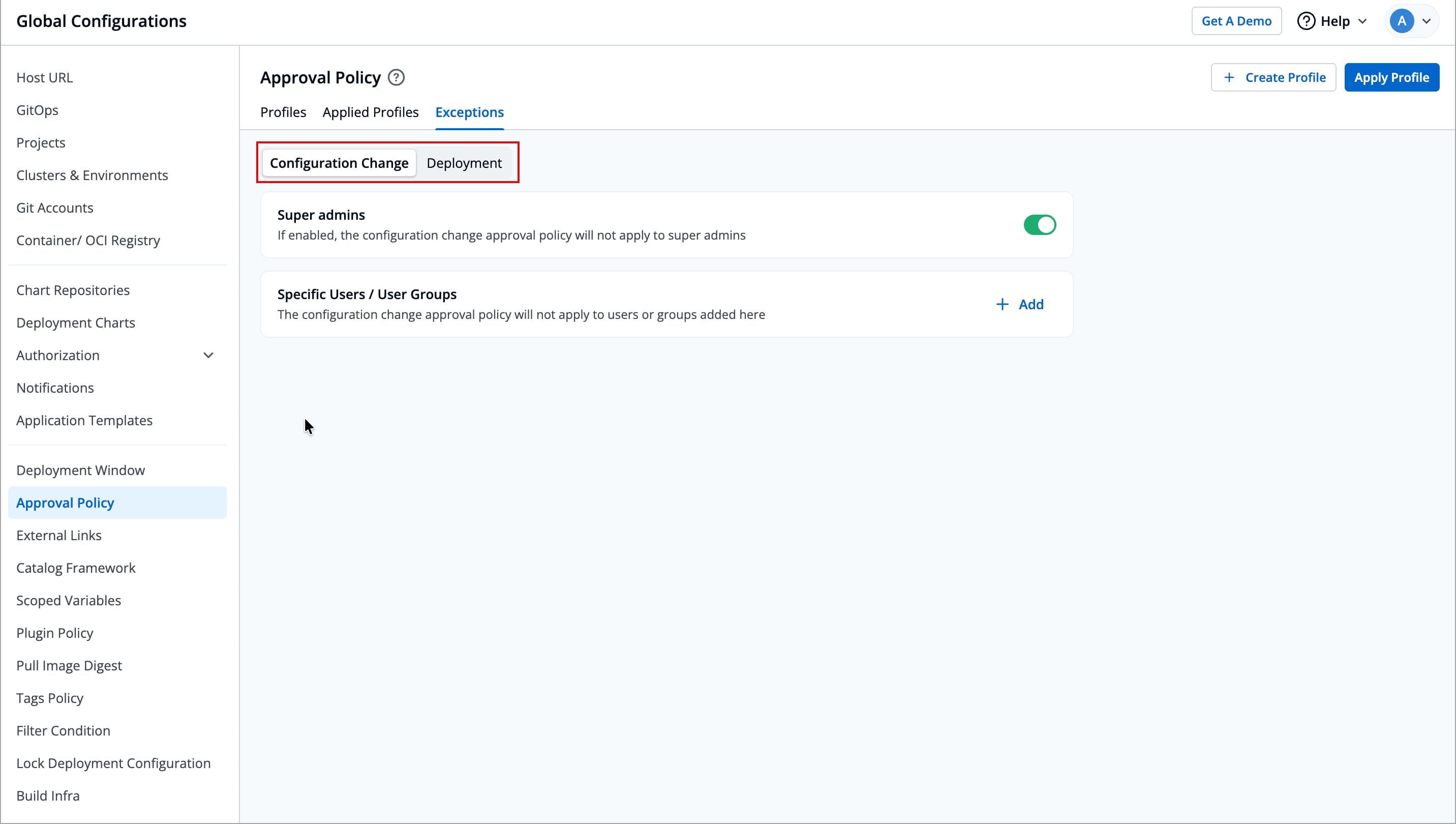Disable the Super admins toggle
This screenshot has width=1456, height=824.
coord(1039,225)
